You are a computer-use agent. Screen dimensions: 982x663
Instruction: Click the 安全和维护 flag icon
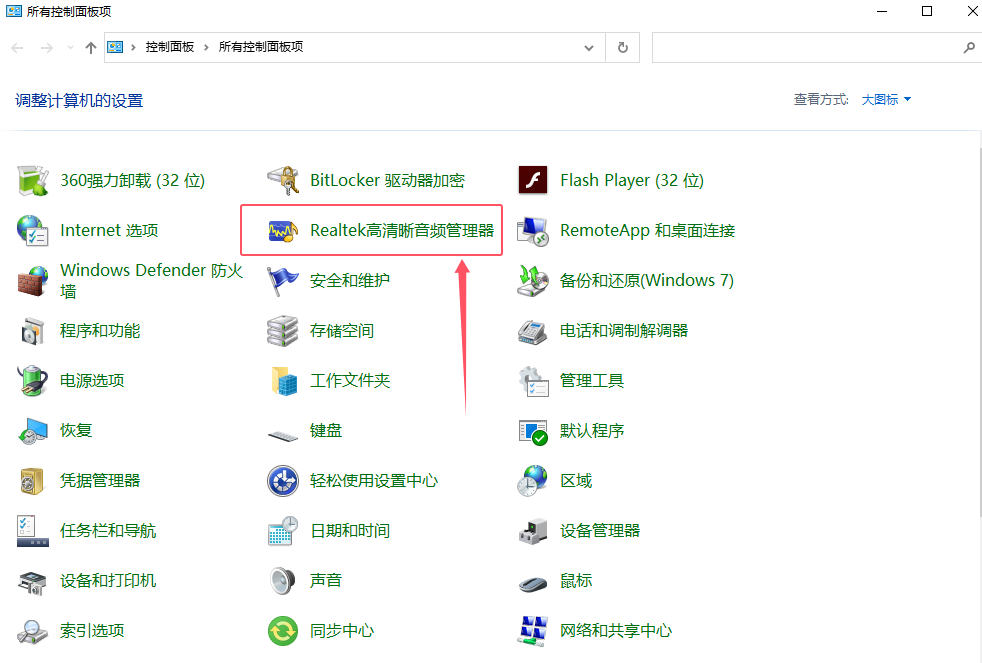[283, 280]
